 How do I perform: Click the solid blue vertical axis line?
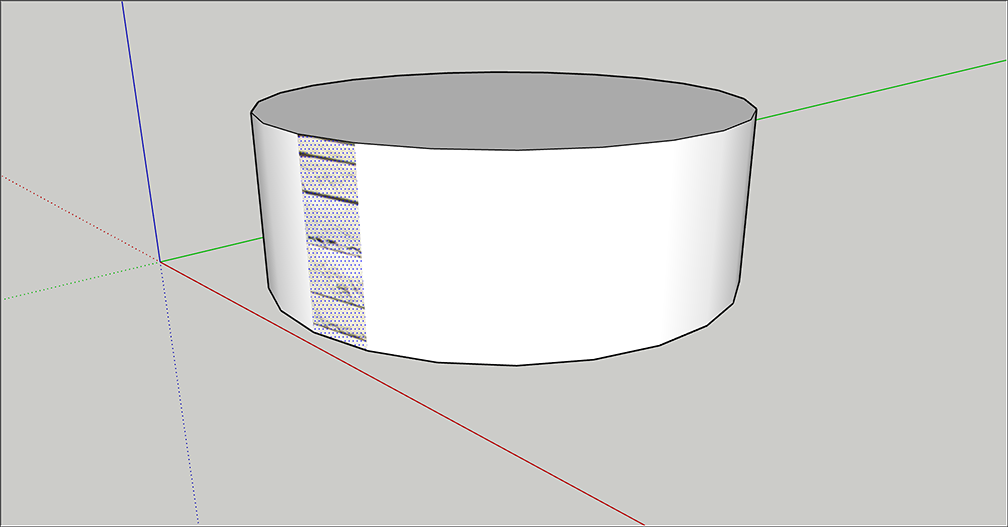pos(140,130)
